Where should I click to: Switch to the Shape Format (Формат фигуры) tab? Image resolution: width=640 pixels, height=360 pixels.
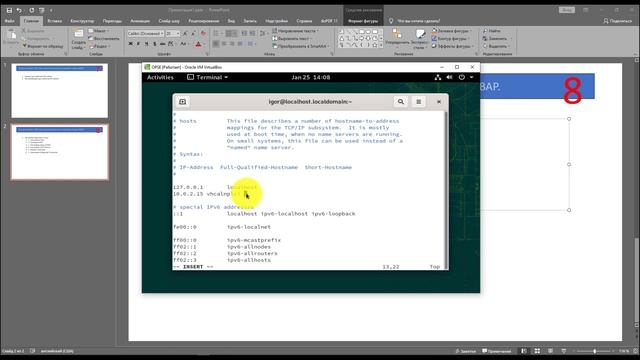(x=363, y=20)
